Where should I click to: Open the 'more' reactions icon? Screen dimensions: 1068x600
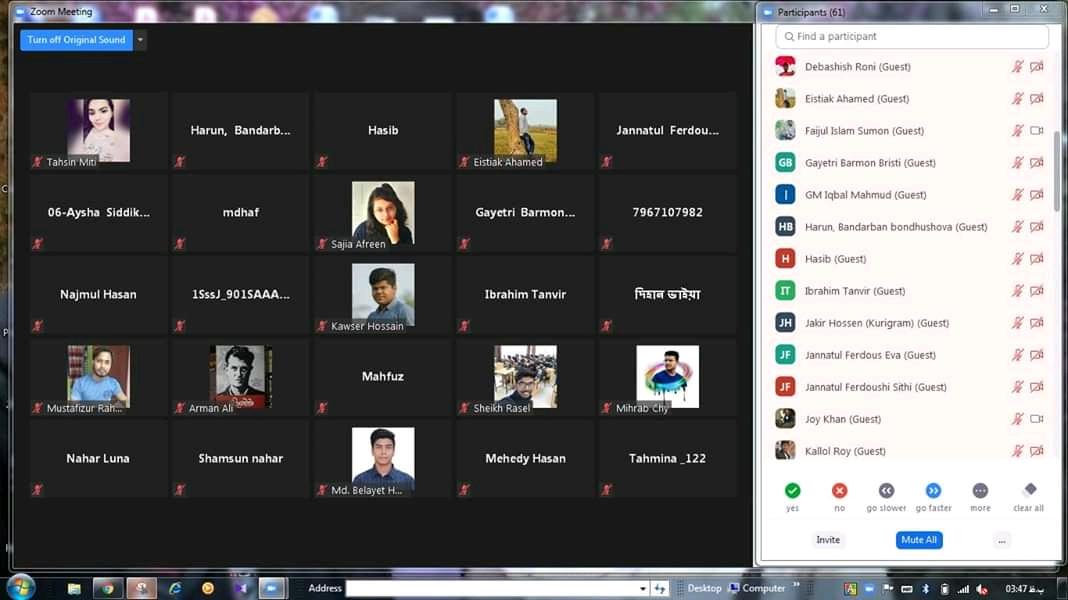(x=980, y=490)
